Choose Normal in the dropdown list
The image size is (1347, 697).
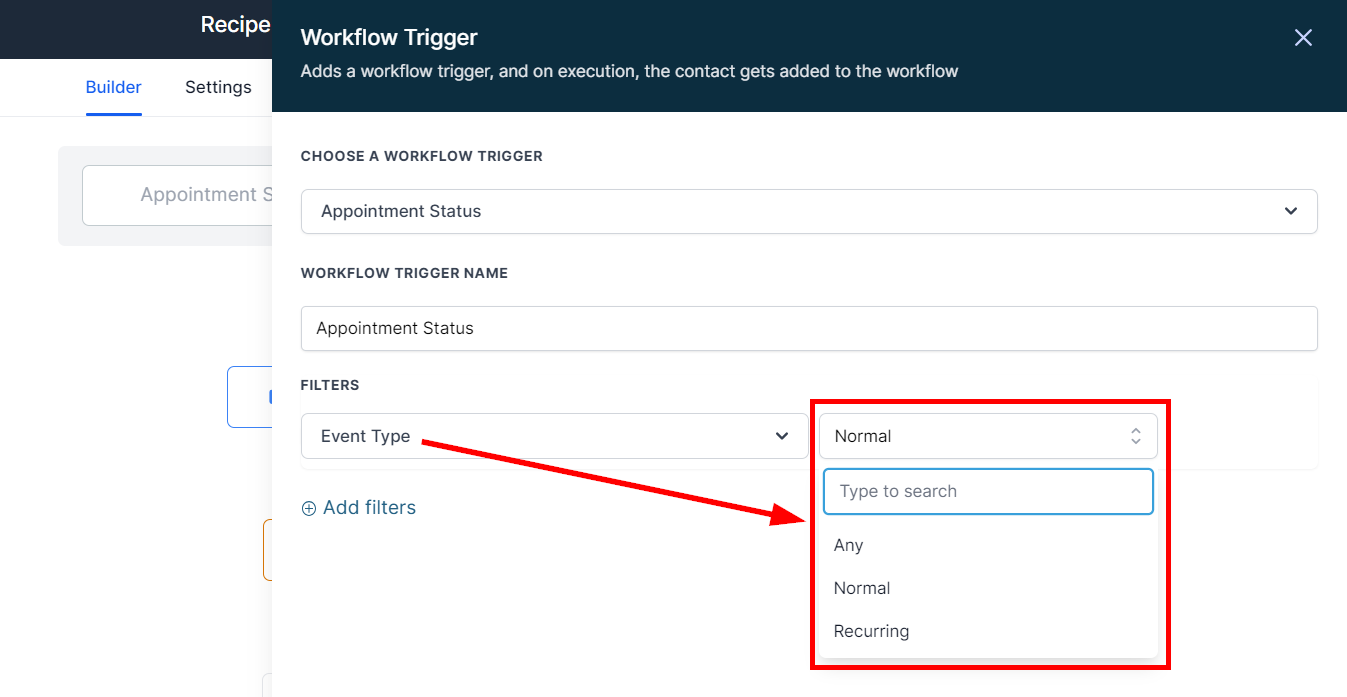(862, 588)
